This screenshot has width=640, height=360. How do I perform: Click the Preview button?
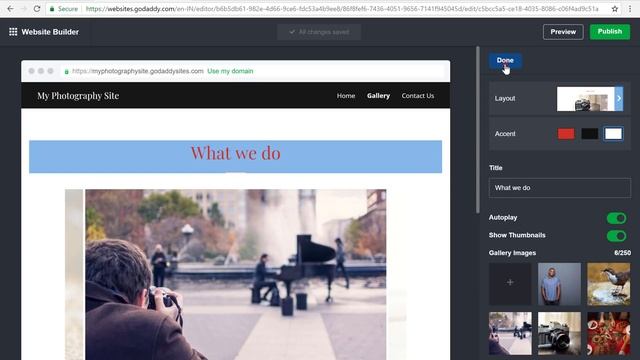pyautogui.click(x=563, y=32)
